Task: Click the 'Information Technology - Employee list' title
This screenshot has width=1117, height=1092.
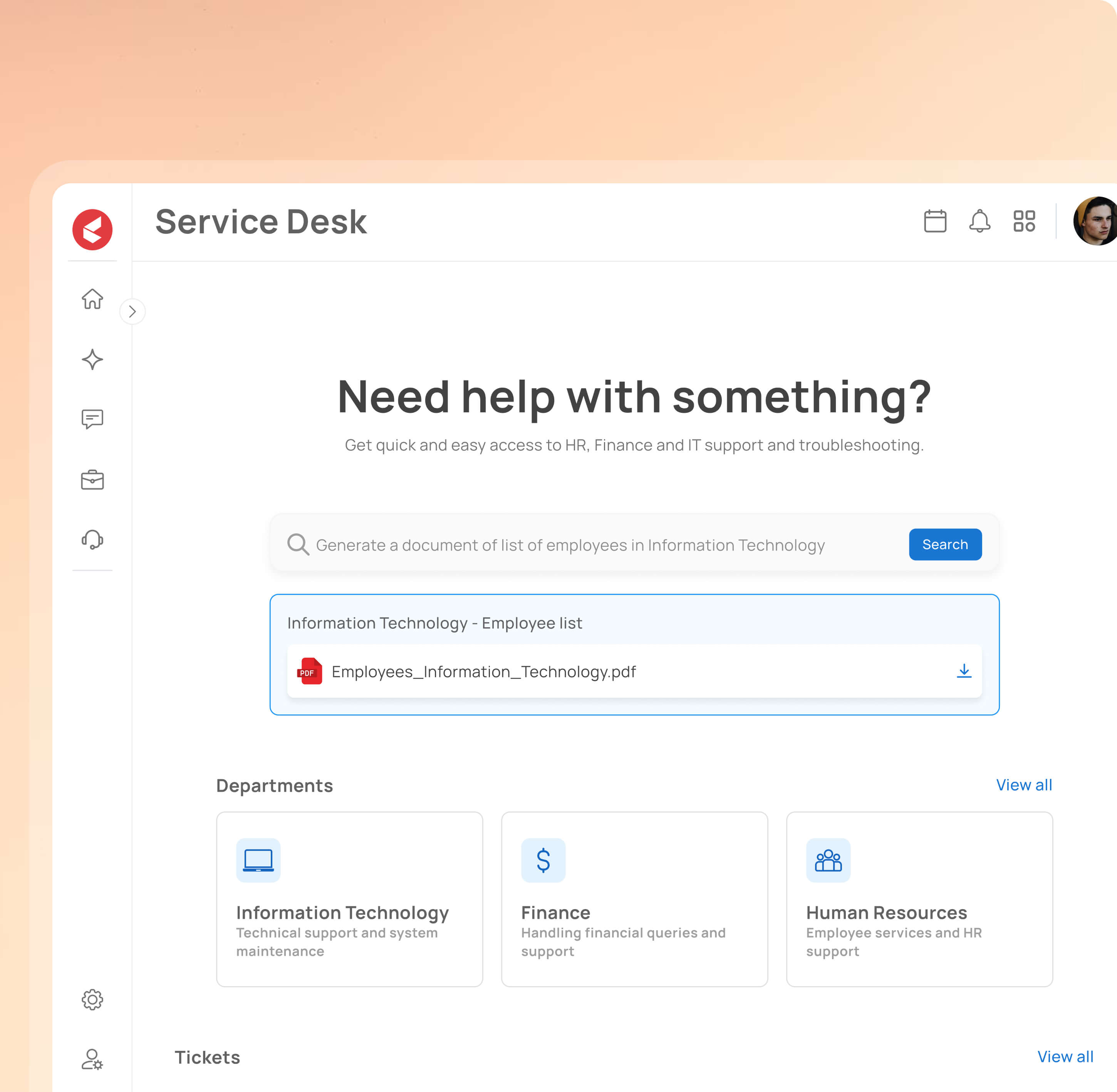Action: (434, 623)
